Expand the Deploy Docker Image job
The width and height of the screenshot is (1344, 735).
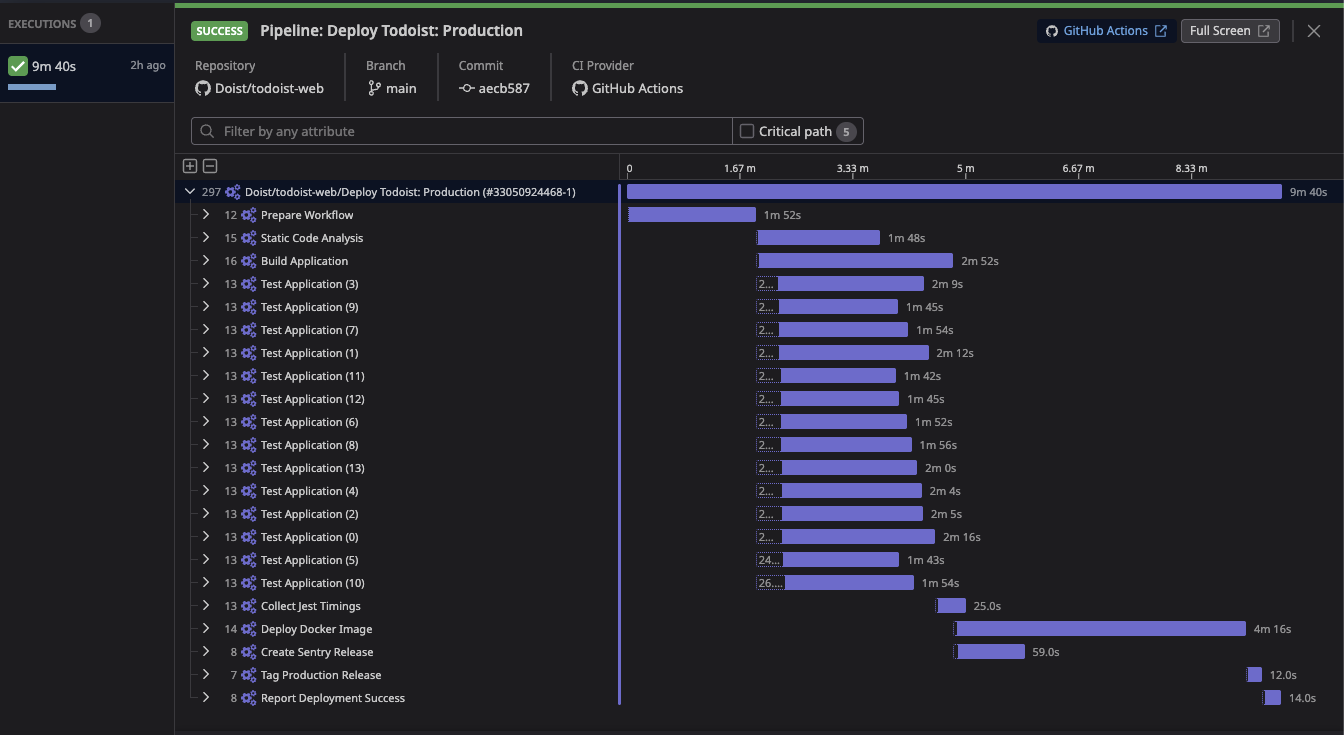(206, 629)
